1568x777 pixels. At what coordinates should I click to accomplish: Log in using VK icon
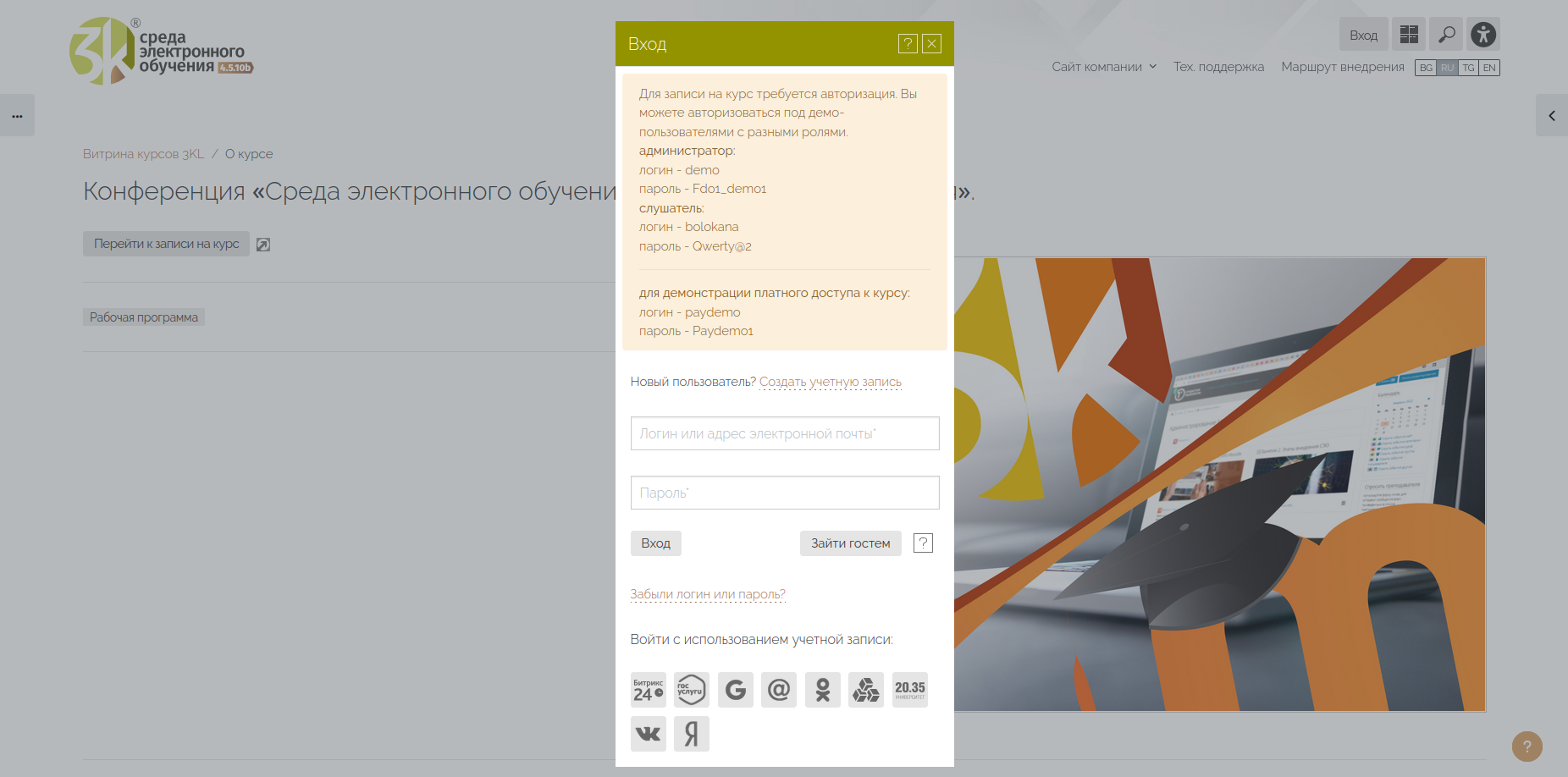coord(648,734)
